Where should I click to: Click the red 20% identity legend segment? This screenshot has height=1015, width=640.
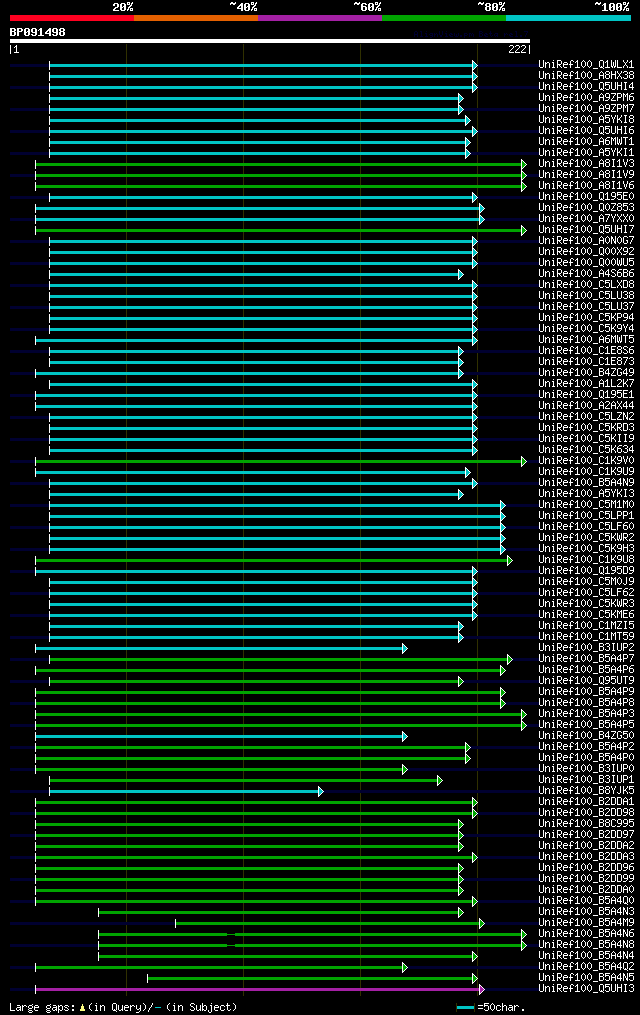[x=72, y=18]
